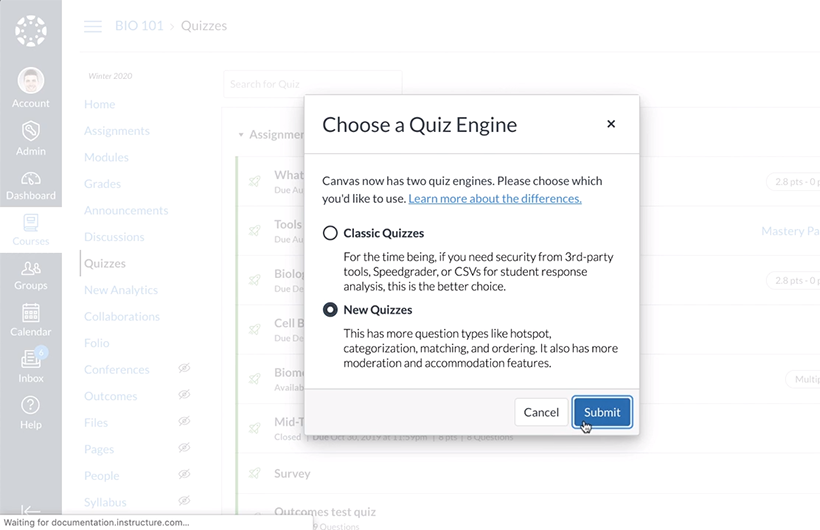Open the Groups icon in the sidebar
The height and width of the screenshot is (530, 820).
click(31, 268)
